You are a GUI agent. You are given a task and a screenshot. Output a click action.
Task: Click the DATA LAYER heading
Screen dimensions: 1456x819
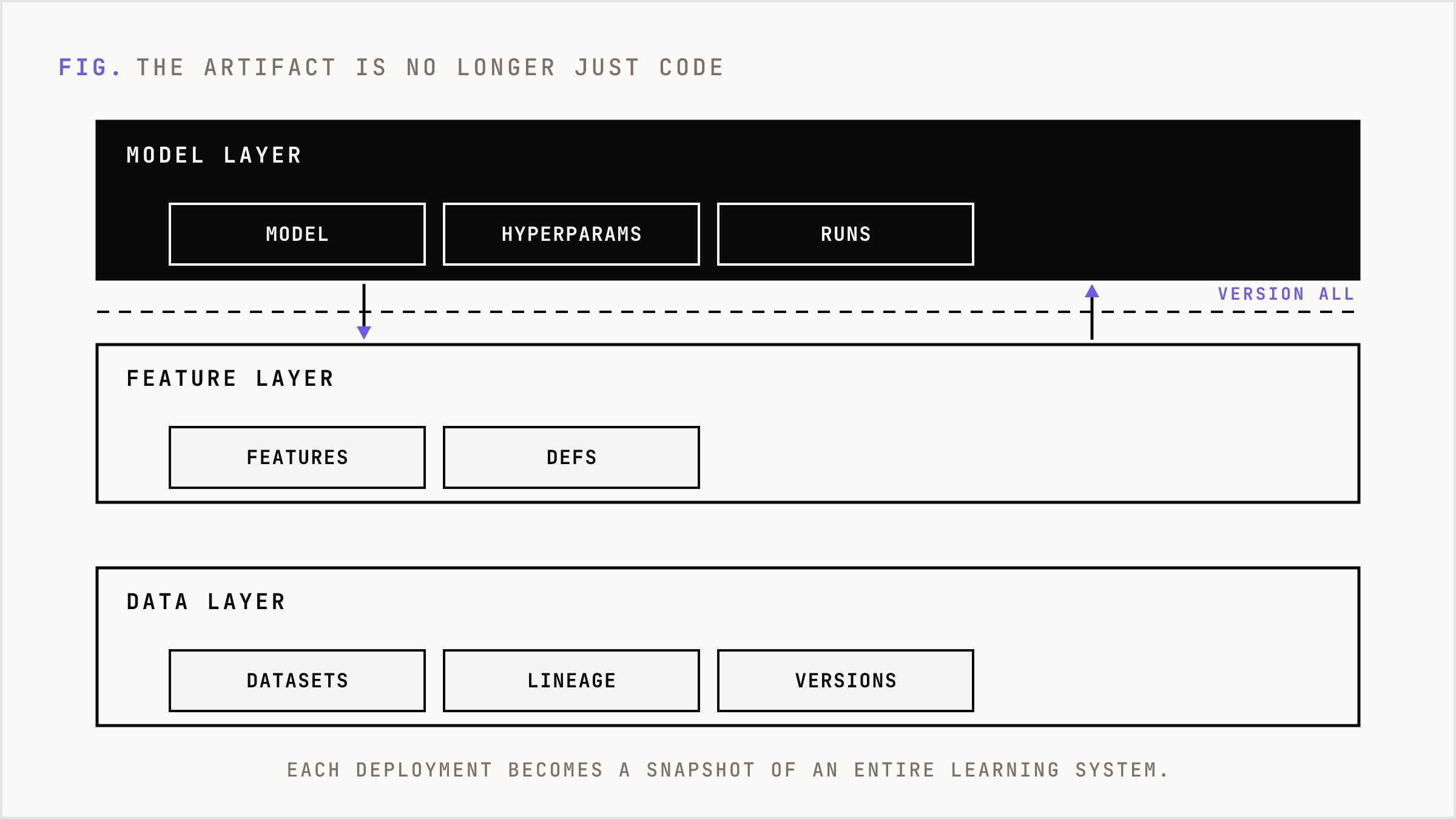[206, 602]
